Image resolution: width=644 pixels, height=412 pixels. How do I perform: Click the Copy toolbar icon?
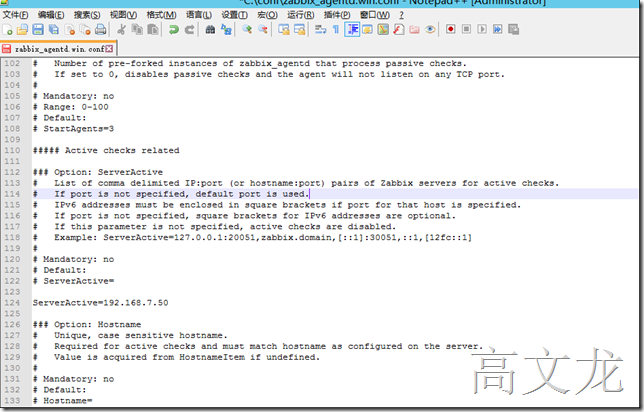click(x=137, y=30)
